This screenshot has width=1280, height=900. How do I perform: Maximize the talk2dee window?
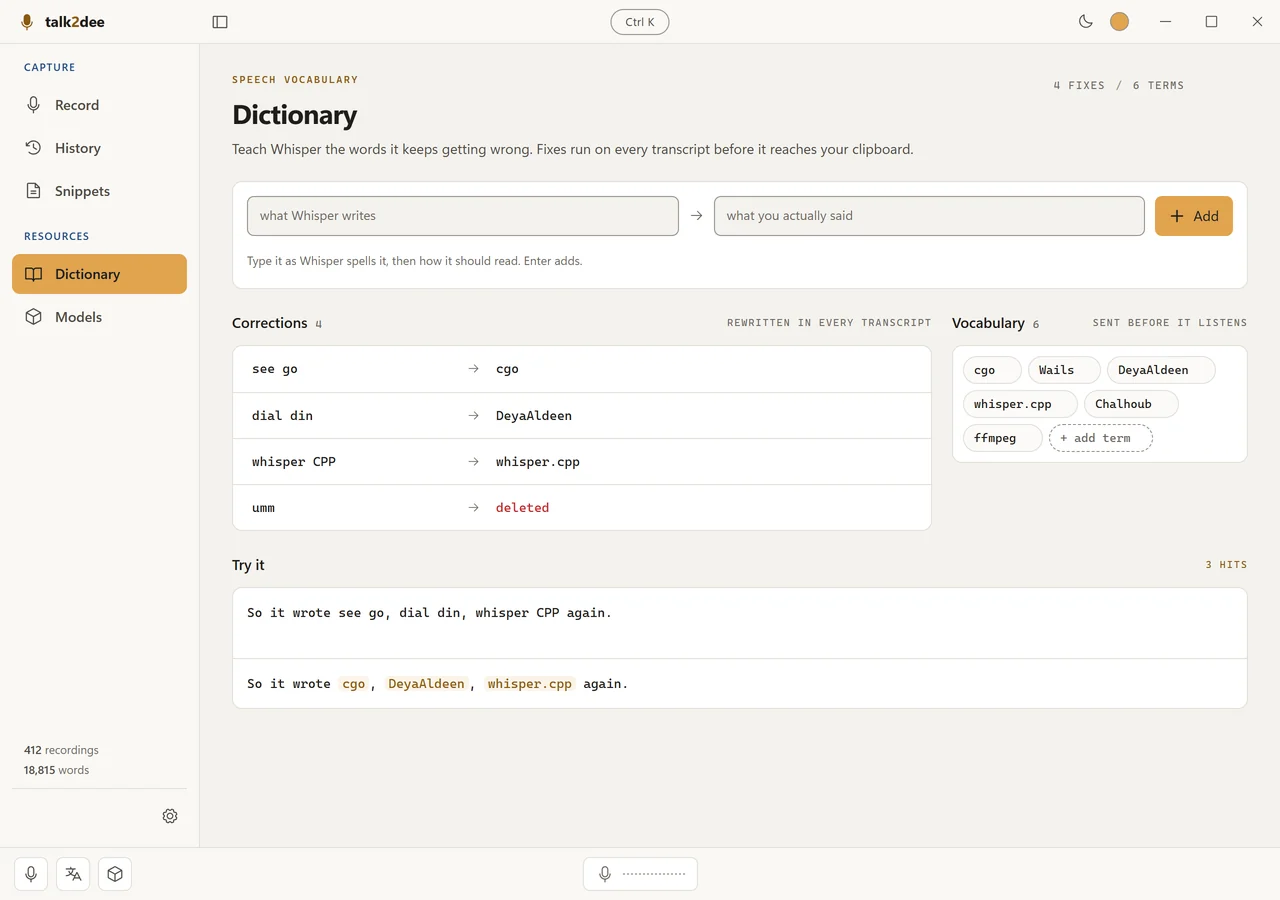[1211, 22]
